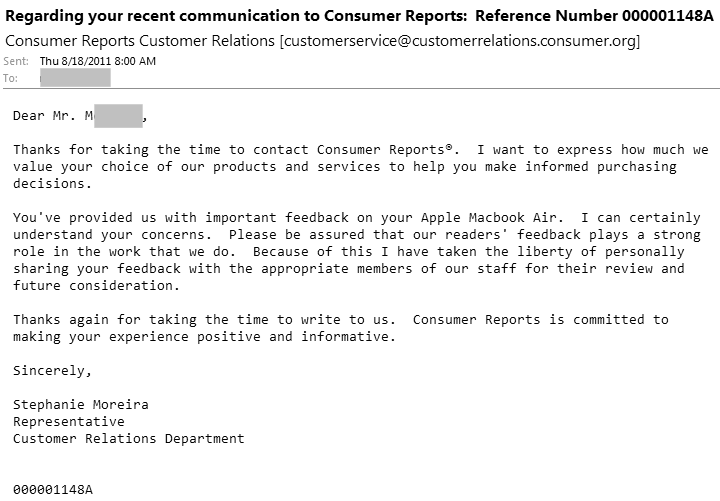Screen dimensions: 720x501
Task: Click "Customer Relations Department" in the signature
Action: pos(128,439)
